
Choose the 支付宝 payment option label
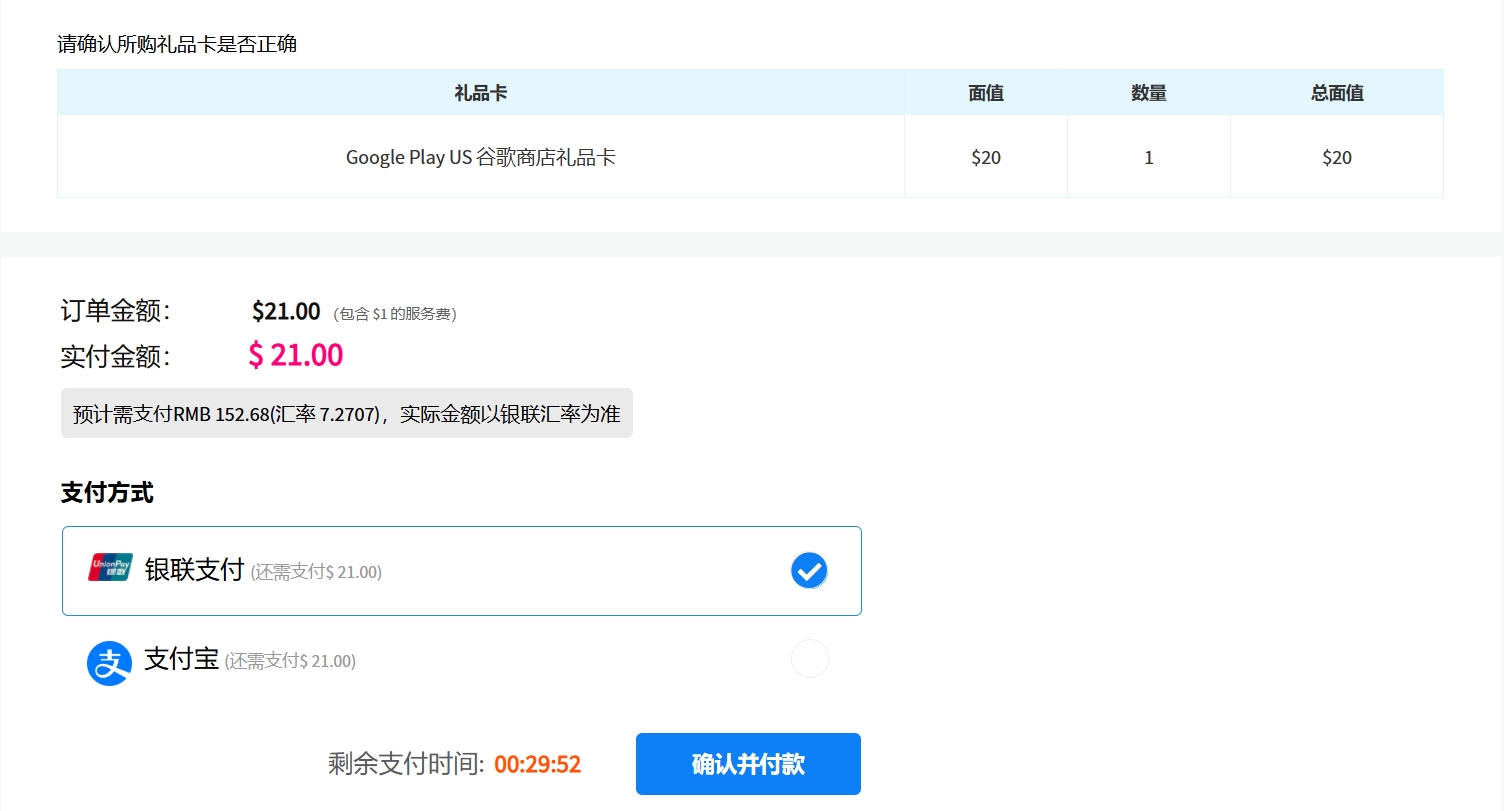[182, 659]
